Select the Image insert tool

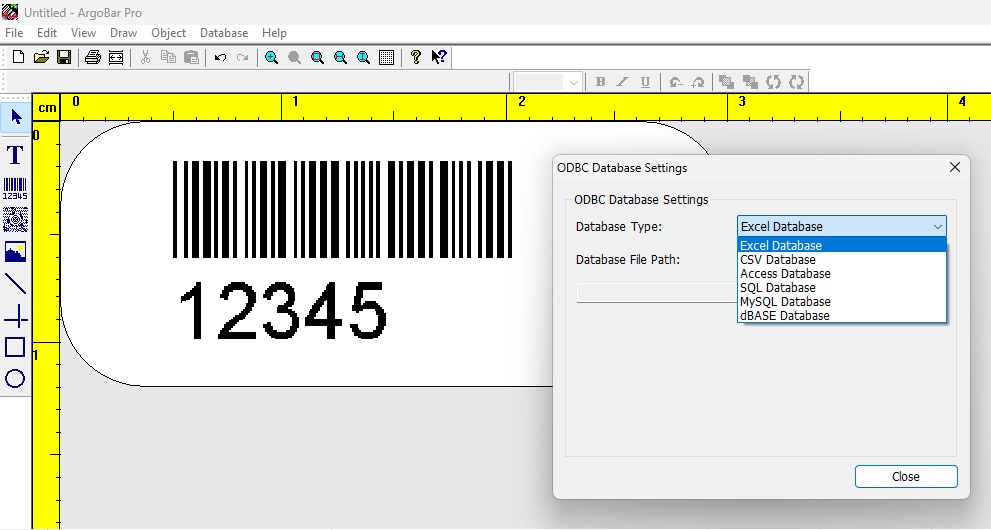pyautogui.click(x=15, y=251)
